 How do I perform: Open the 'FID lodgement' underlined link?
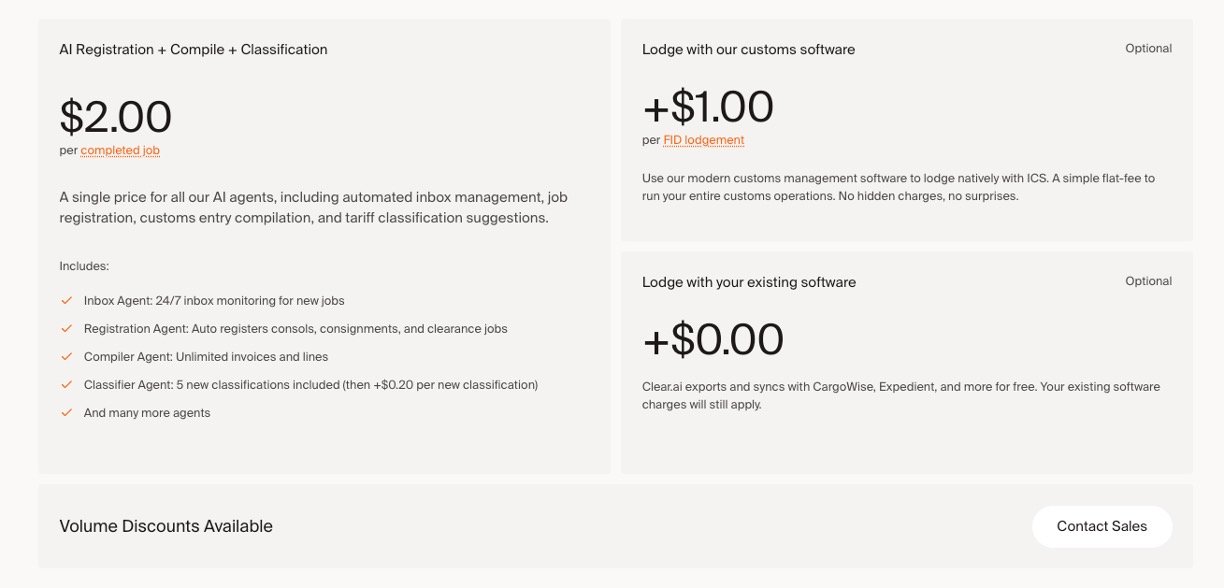704,140
